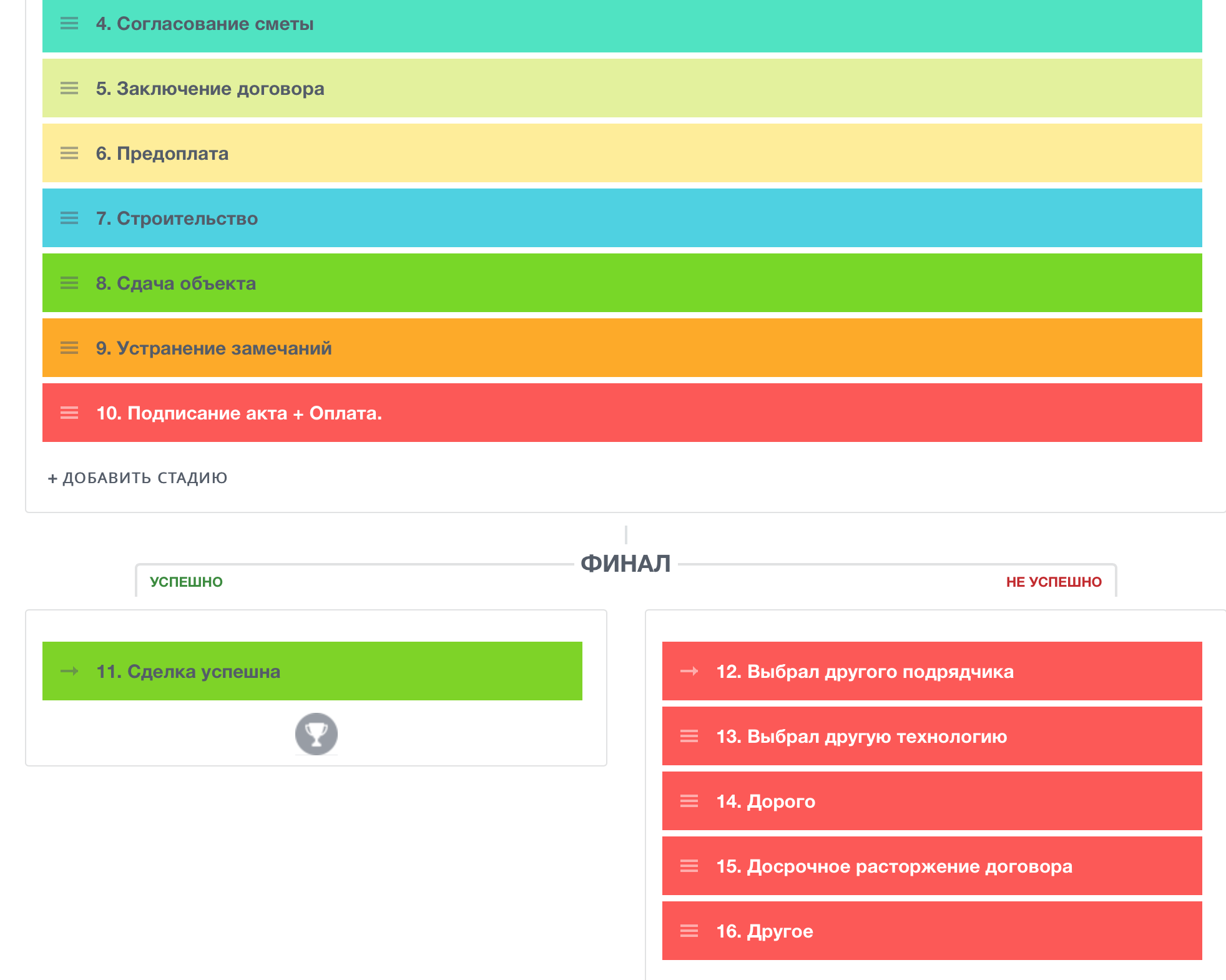Click drag handle of Сдача объекта stage
Viewport: 1226px width, 980px height.
69,283
